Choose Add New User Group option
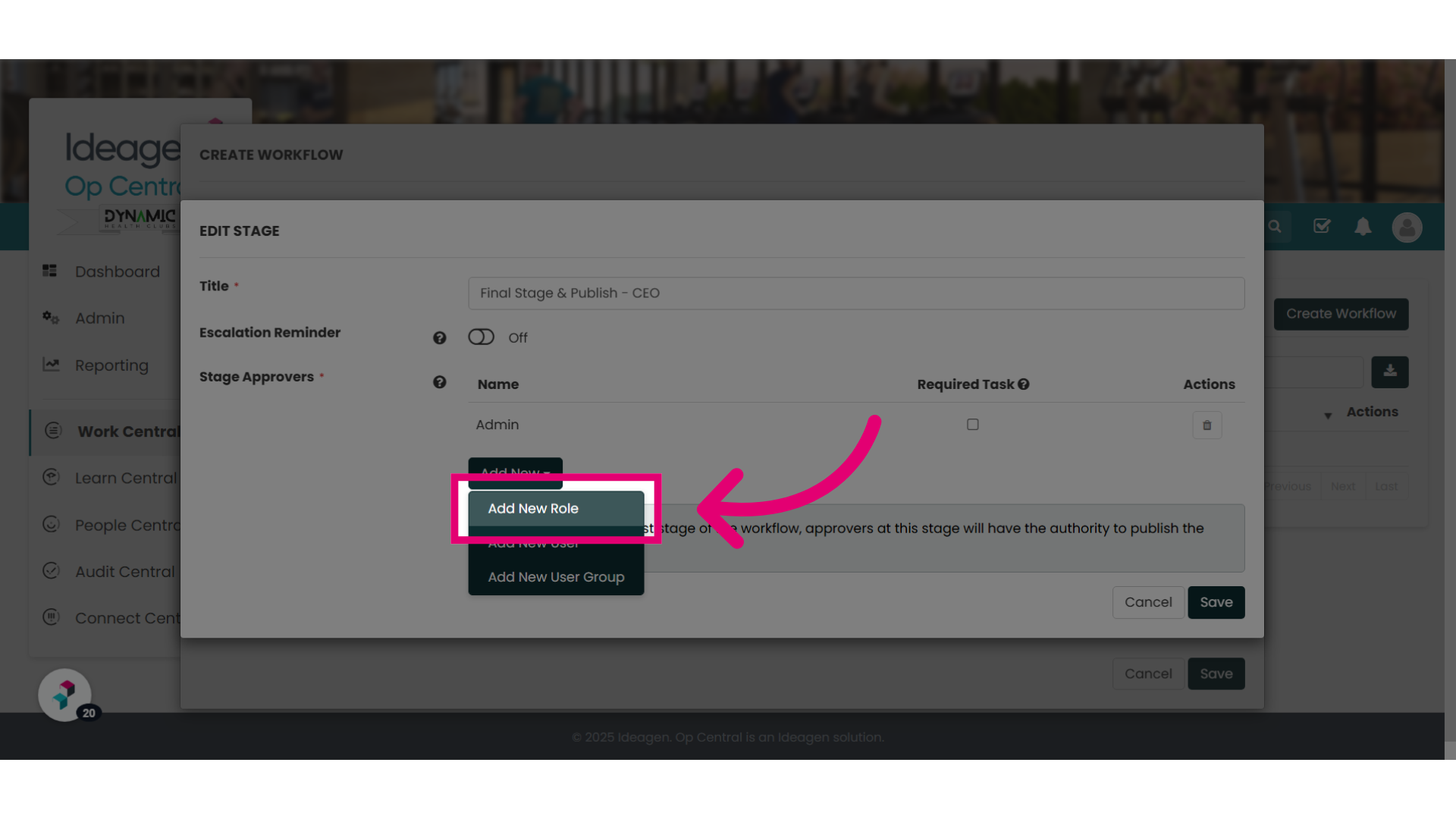The image size is (1456, 819). [556, 577]
